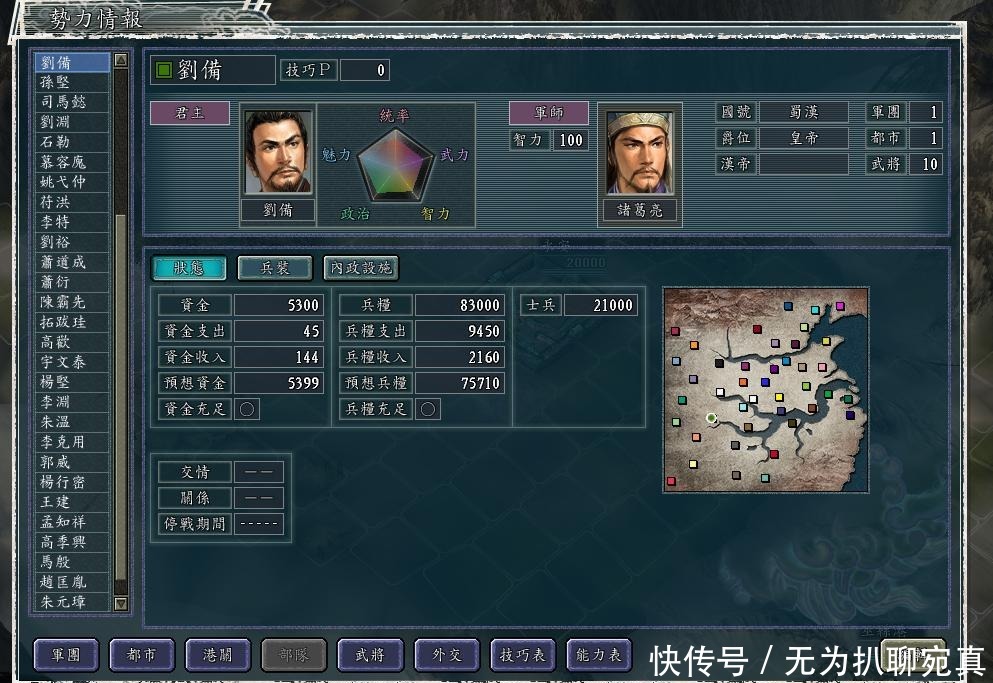This screenshot has width=993, height=683.
Task: Click the green force color square beside 劉備
Action: pos(163,70)
